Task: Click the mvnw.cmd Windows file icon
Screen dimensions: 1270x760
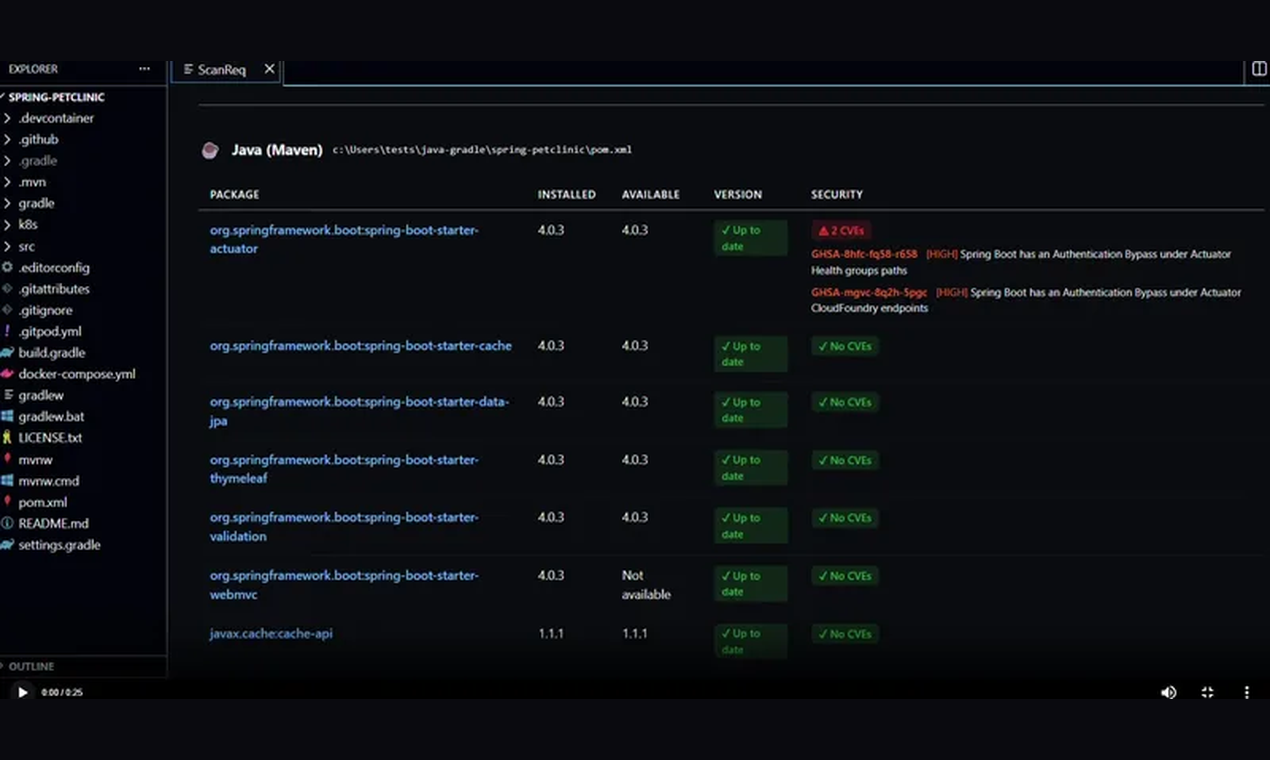Action: pos(8,480)
